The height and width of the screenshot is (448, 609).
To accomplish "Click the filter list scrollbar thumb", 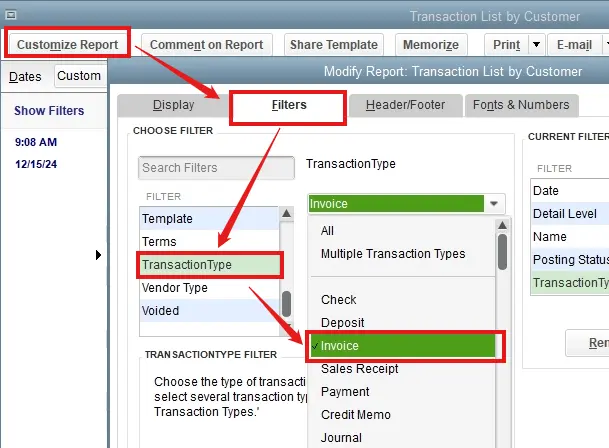I will pos(287,304).
